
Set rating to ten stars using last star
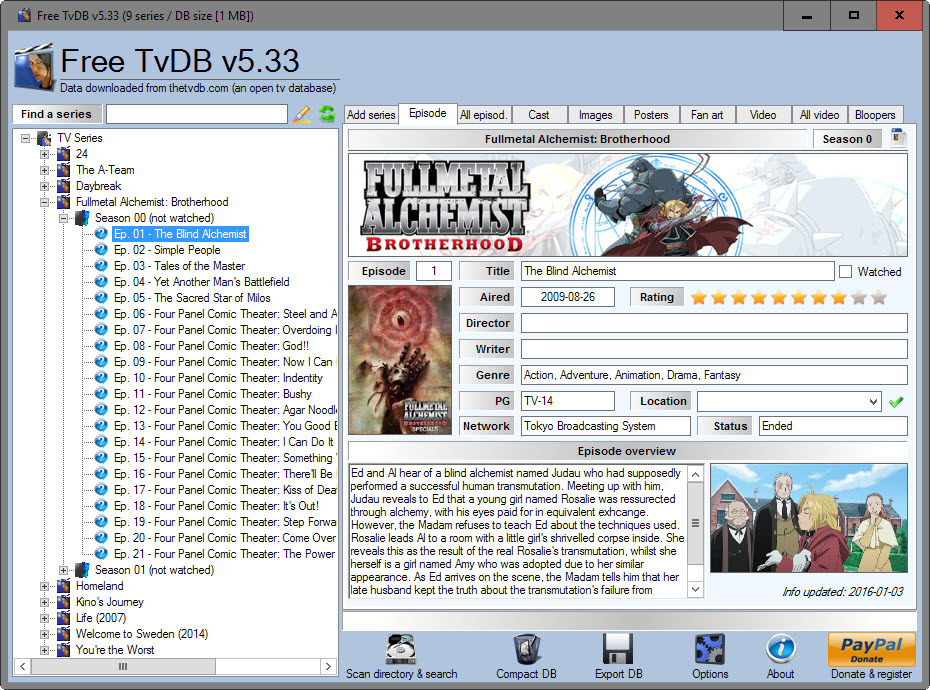pyautogui.click(x=878, y=297)
